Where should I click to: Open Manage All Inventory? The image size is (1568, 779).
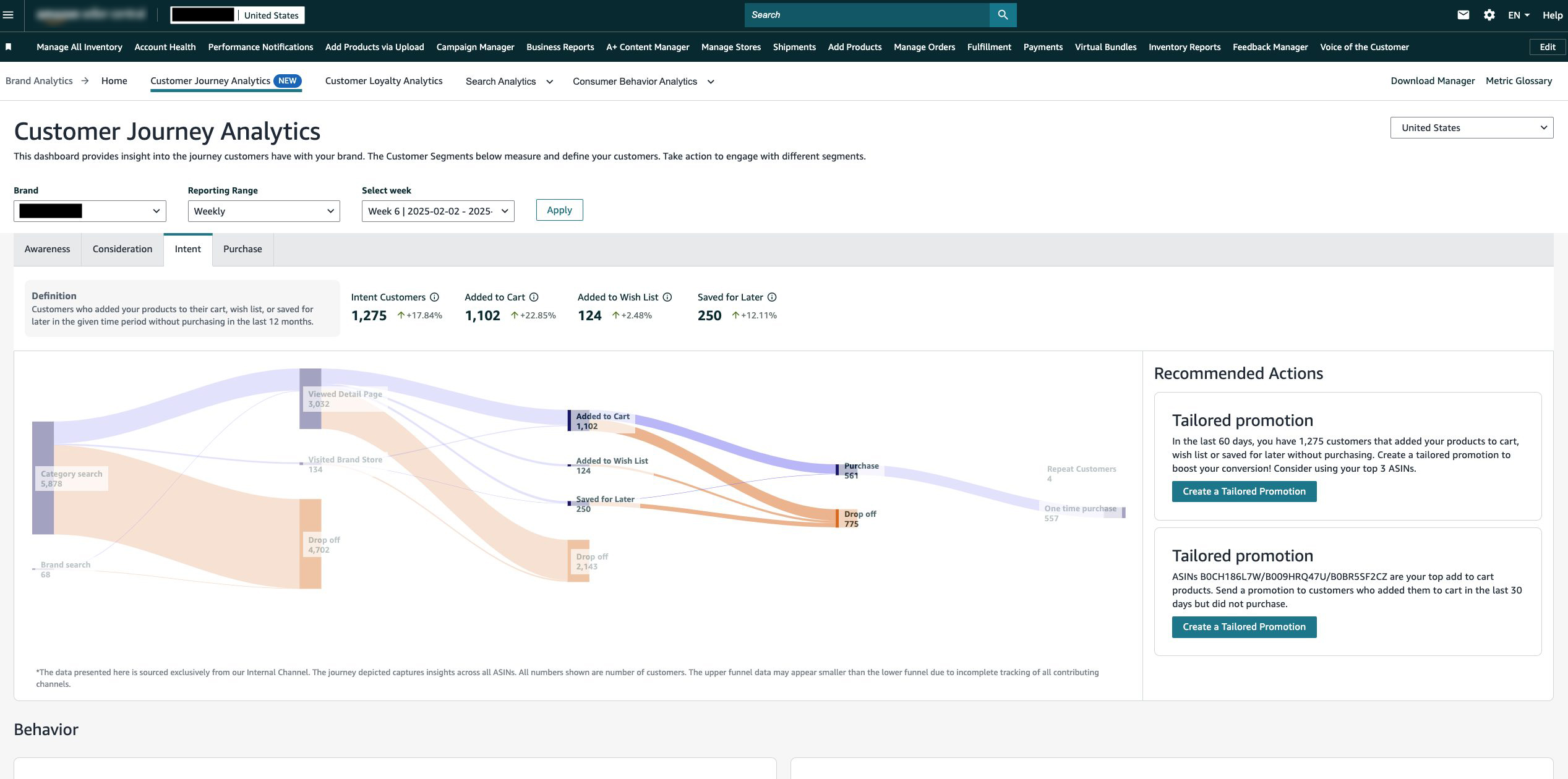[79, 47]
